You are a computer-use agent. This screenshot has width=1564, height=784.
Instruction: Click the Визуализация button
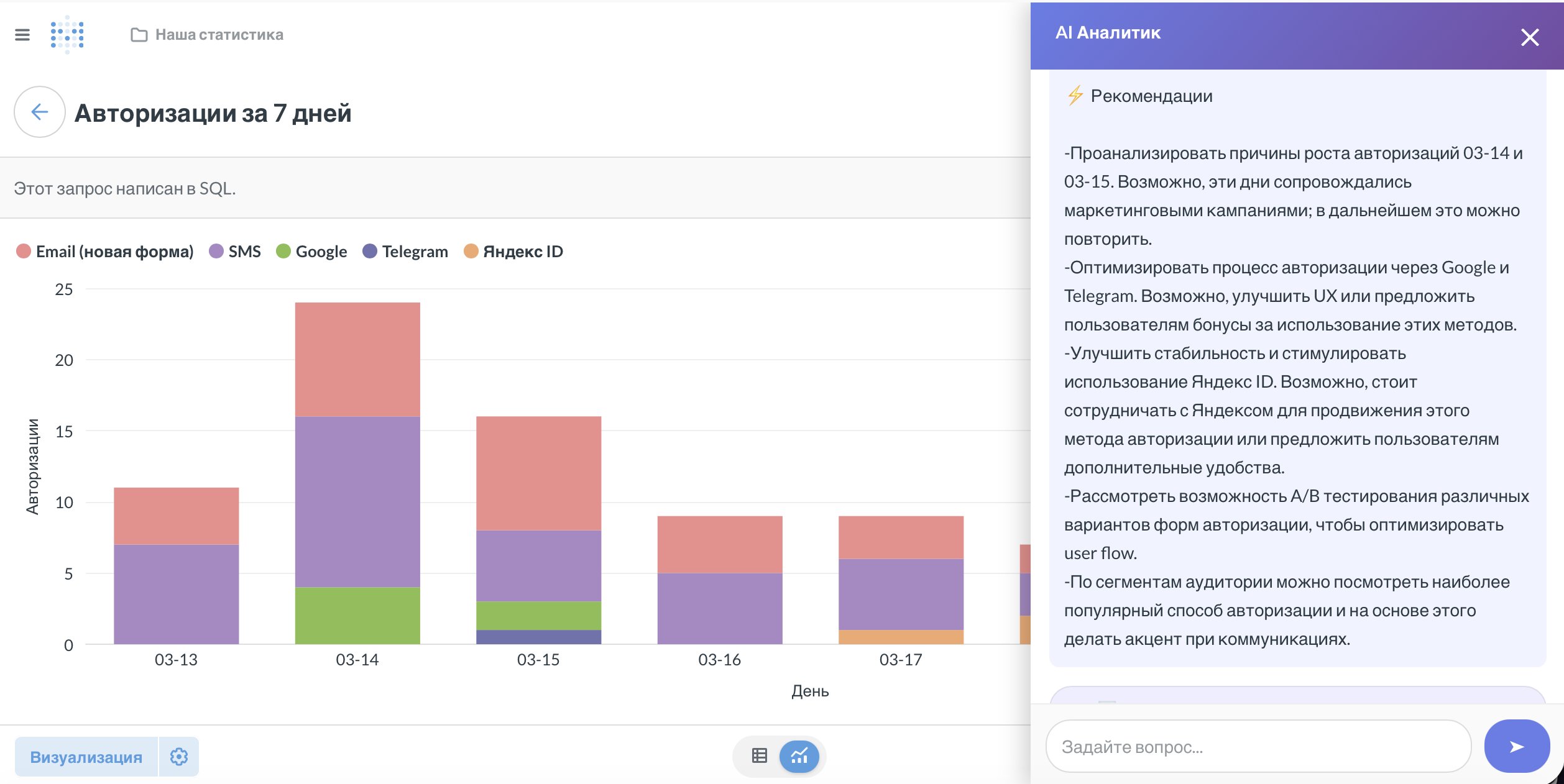coord(86,757)
